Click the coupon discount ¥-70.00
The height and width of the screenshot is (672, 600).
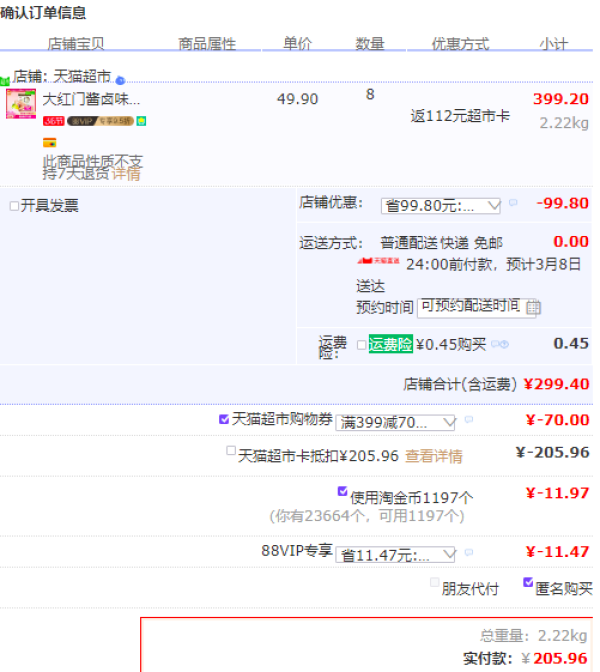coord(558,420)
